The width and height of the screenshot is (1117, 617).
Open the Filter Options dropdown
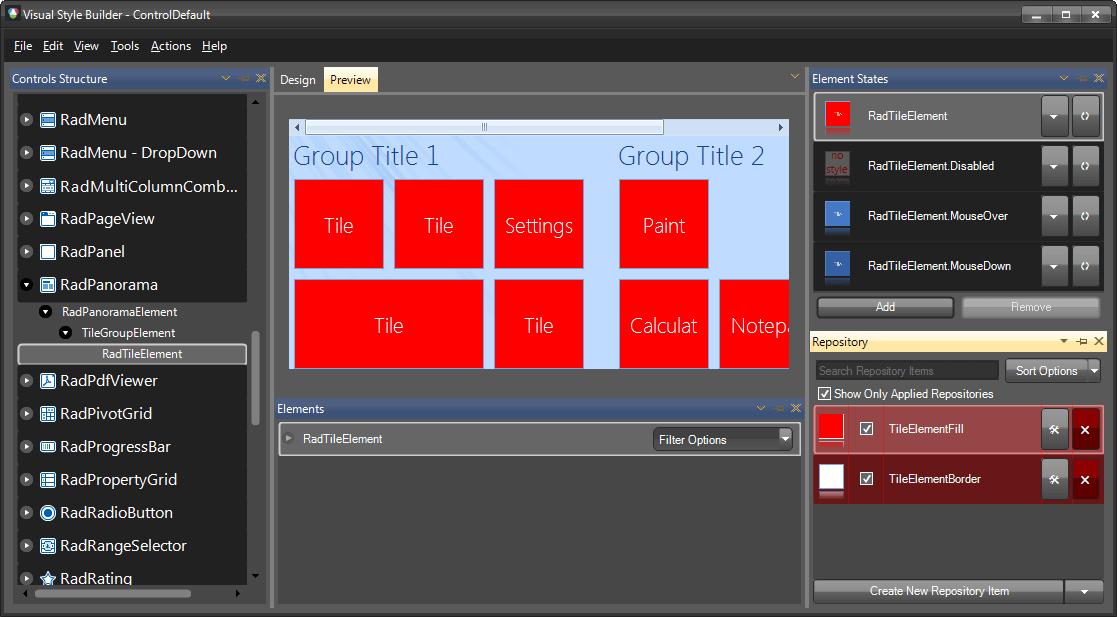[x=723, y=439]
